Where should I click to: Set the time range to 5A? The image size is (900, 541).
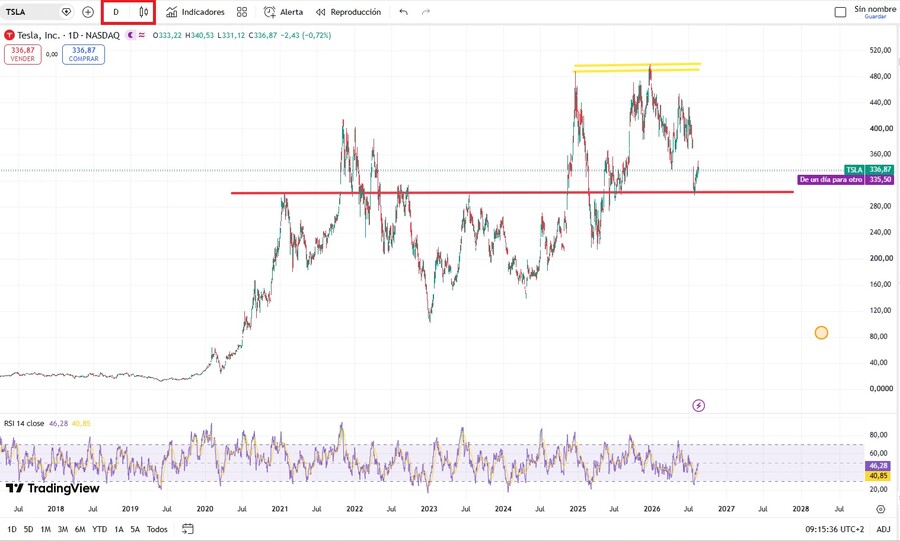(x=135, y=529)
